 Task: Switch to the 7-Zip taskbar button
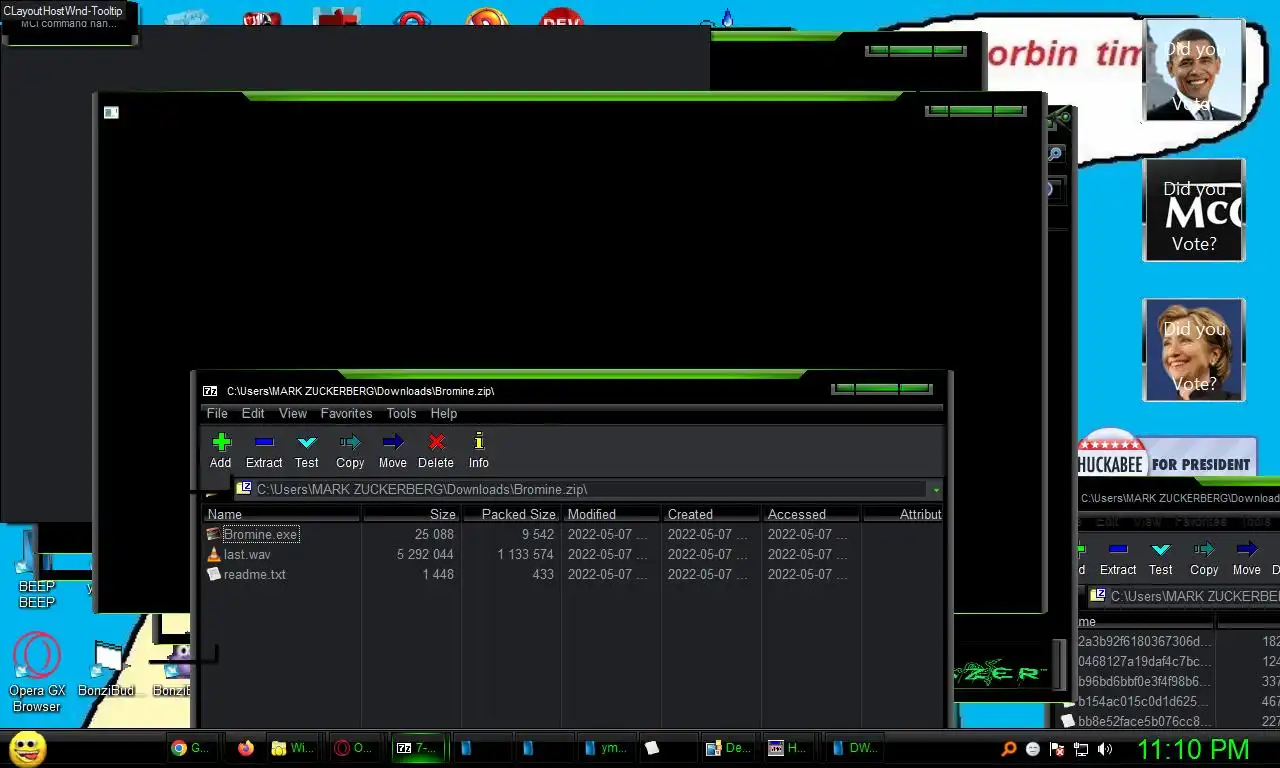(417, 748)
